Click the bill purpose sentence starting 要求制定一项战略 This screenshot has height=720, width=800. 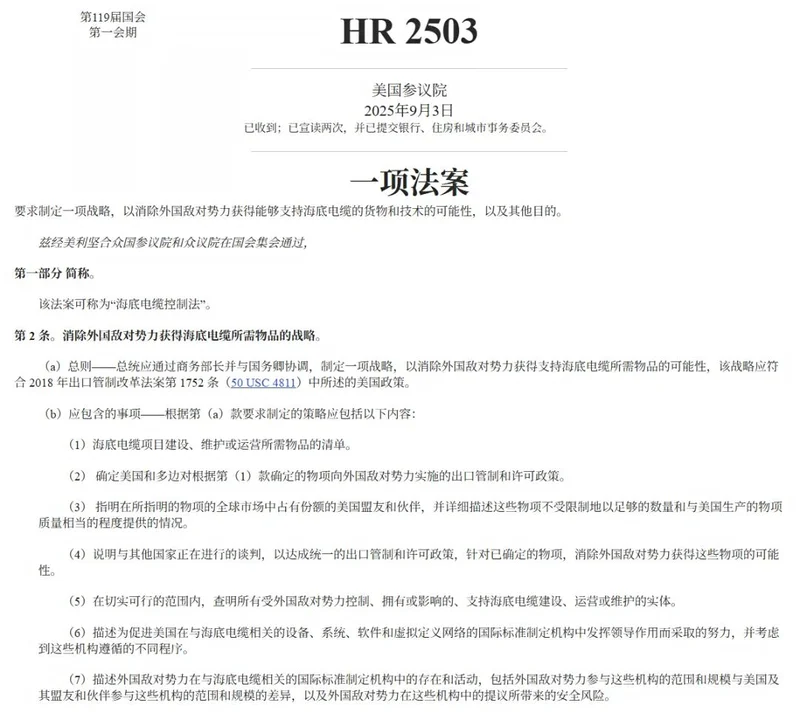pyautogui.click(x=289, y=211)
